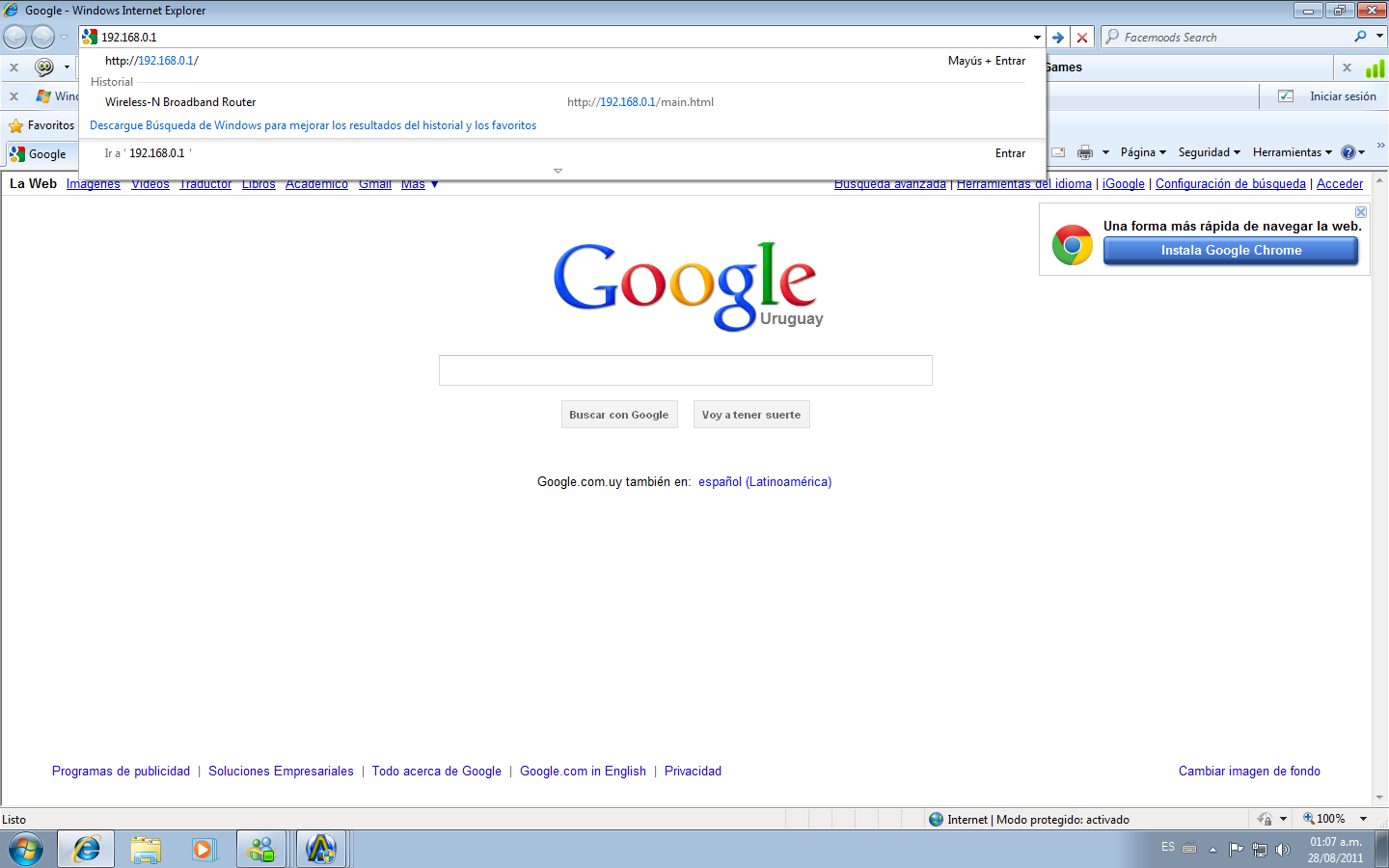Collapse the address bar autocomplete dropdown arrow
This screenshot has height=868, width=1389.
(x=1037, y=38)
